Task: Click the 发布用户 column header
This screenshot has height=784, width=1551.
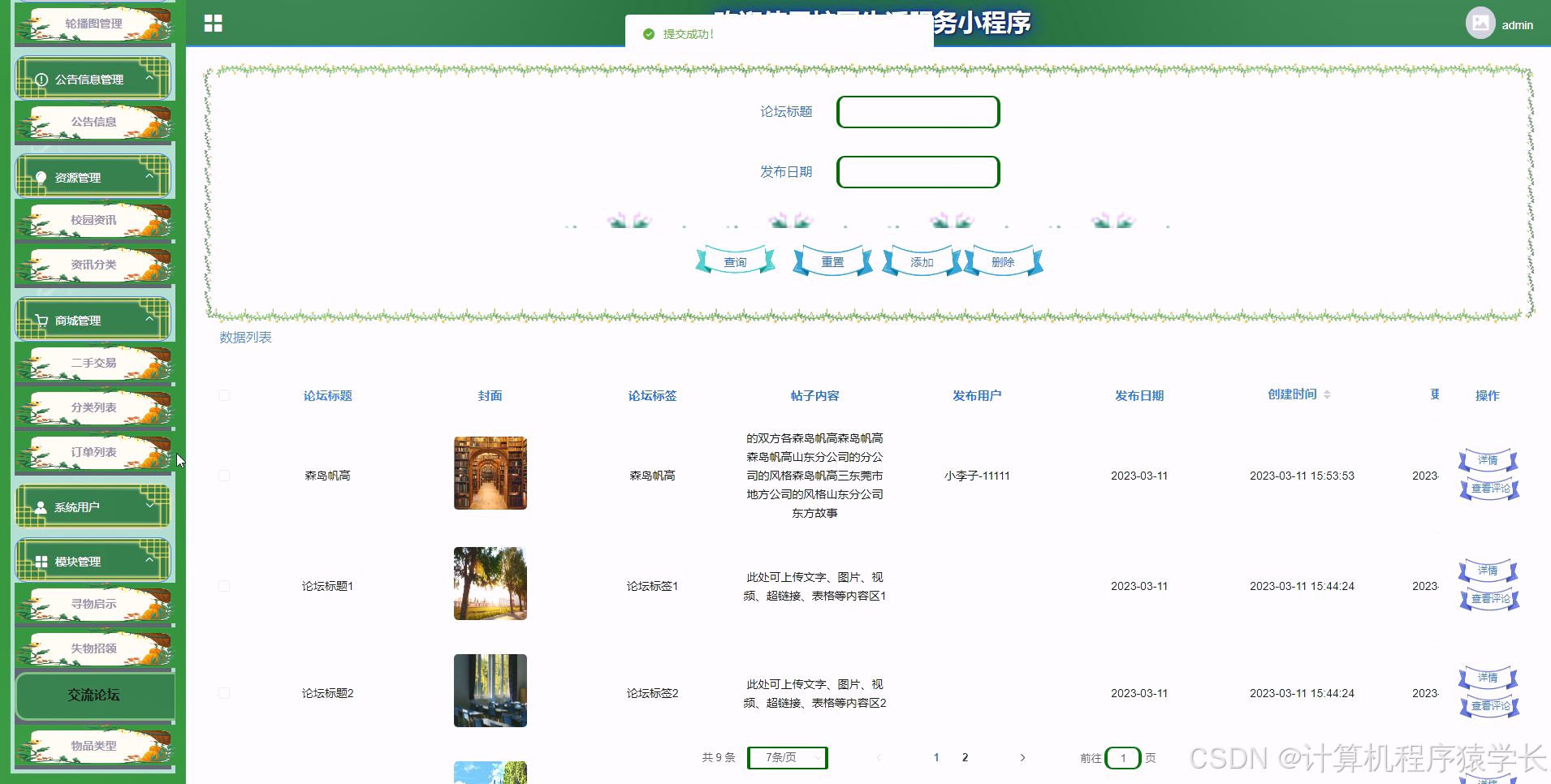Action: [x=977, y=395]
